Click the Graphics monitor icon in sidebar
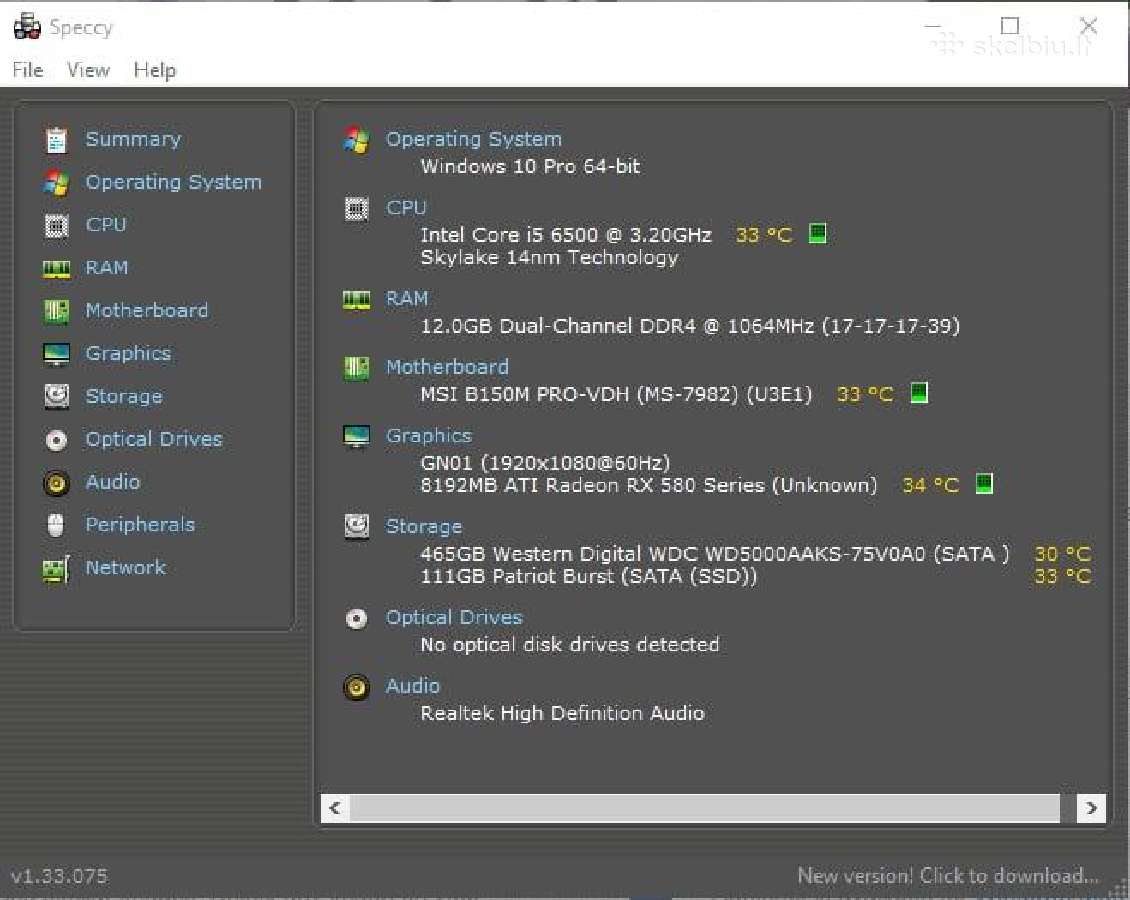This screenshot has width=1130, height=900. click(56, 354)
